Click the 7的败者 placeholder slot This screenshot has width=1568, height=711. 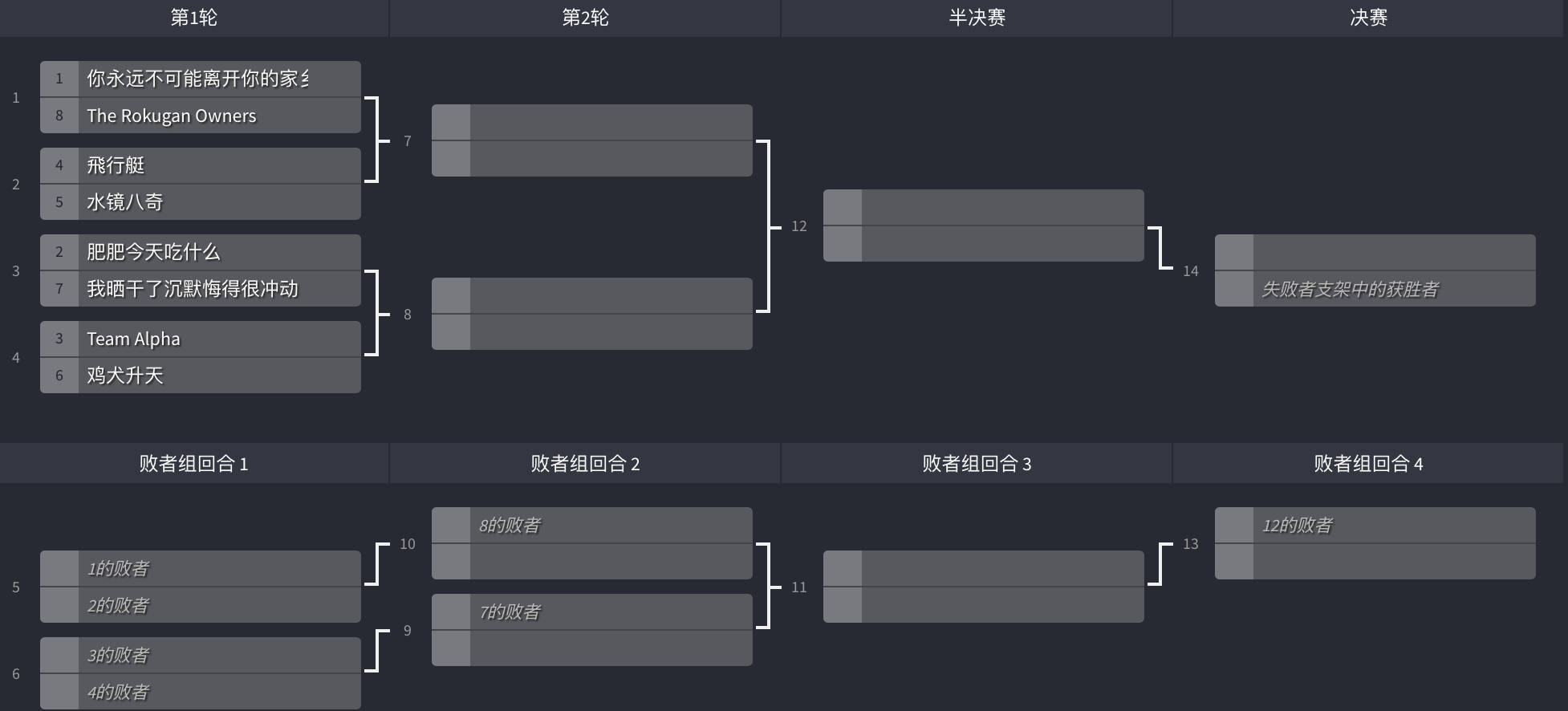click(510, 612)
